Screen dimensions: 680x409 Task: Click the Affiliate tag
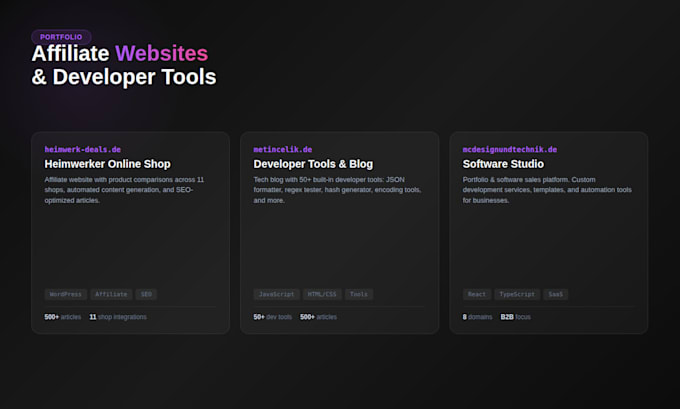pos(111,294)
